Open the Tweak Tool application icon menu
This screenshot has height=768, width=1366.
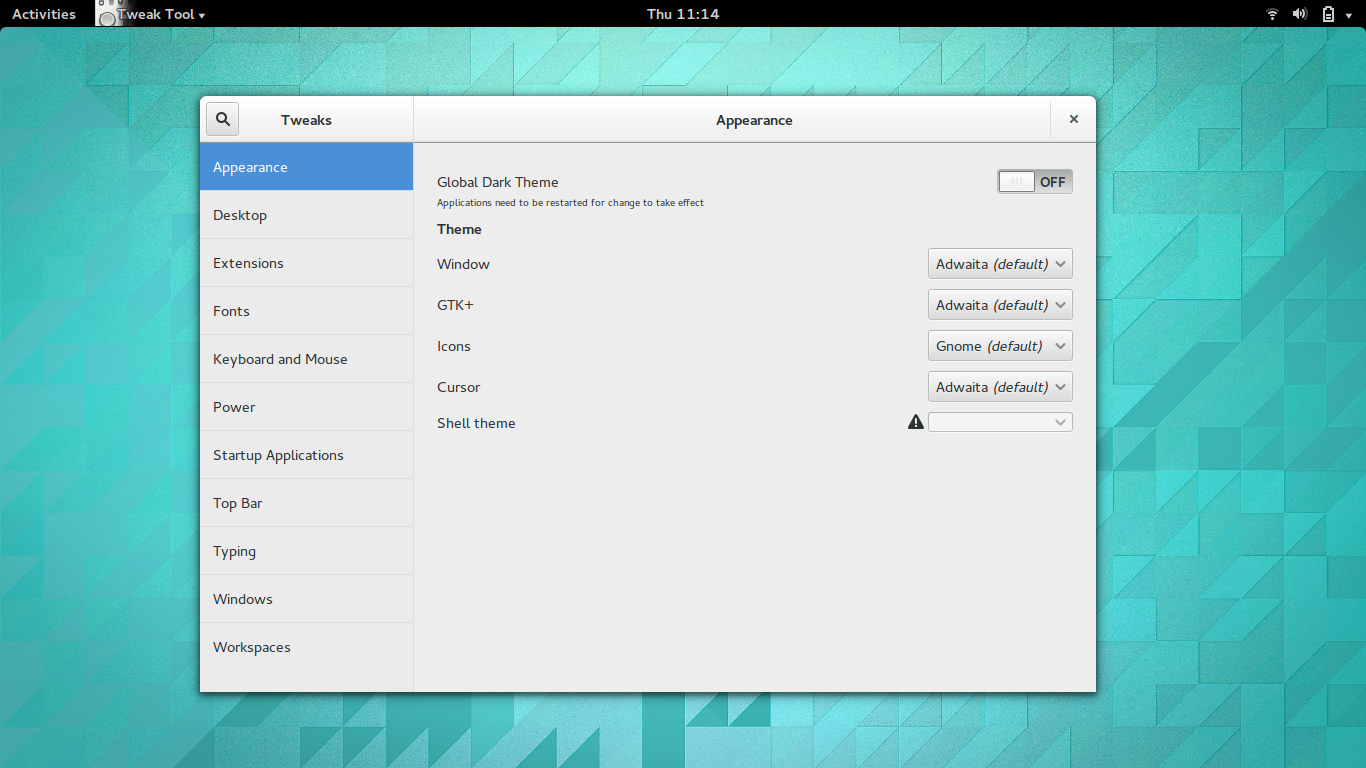108,13
